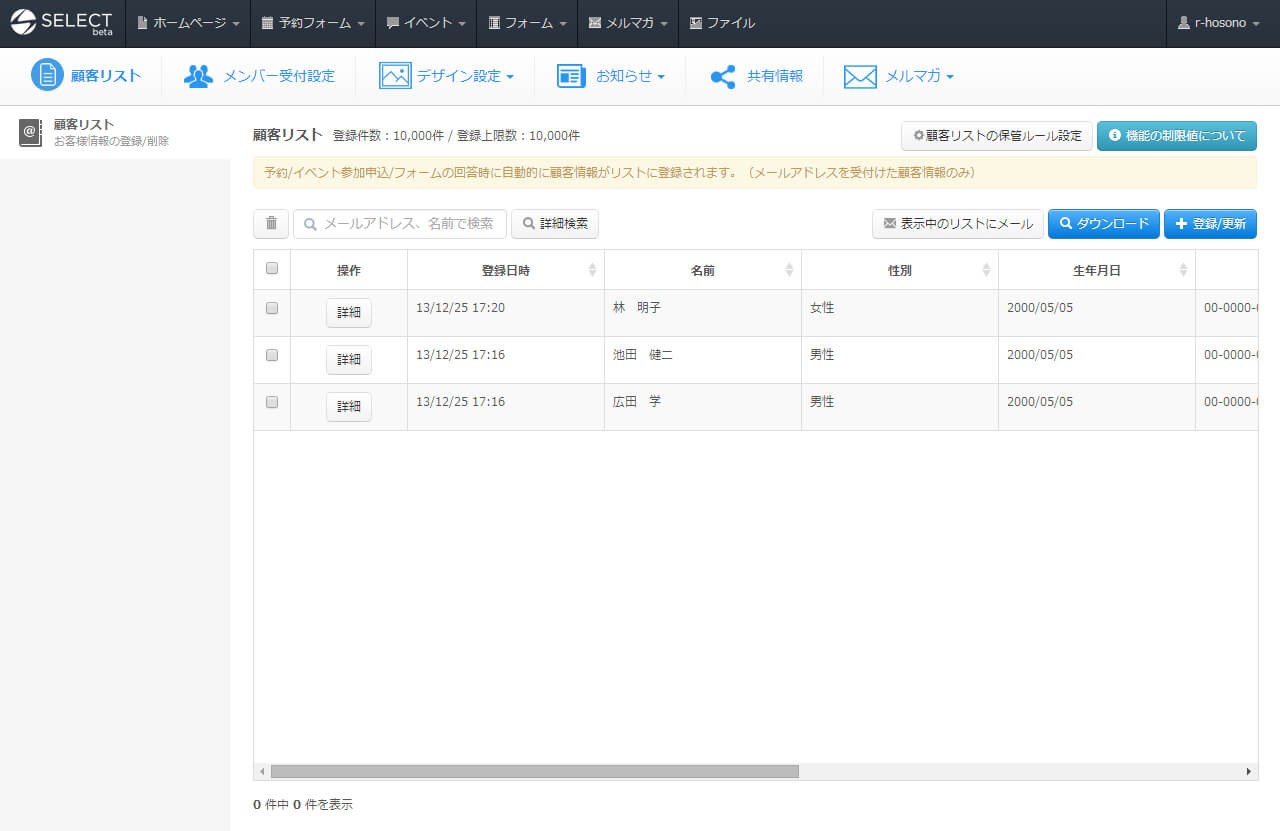The width and height of the screenshot is (1280, 831).
Task: Click the メンバー受付設定 people icon
Action: [x=198, y=76]
